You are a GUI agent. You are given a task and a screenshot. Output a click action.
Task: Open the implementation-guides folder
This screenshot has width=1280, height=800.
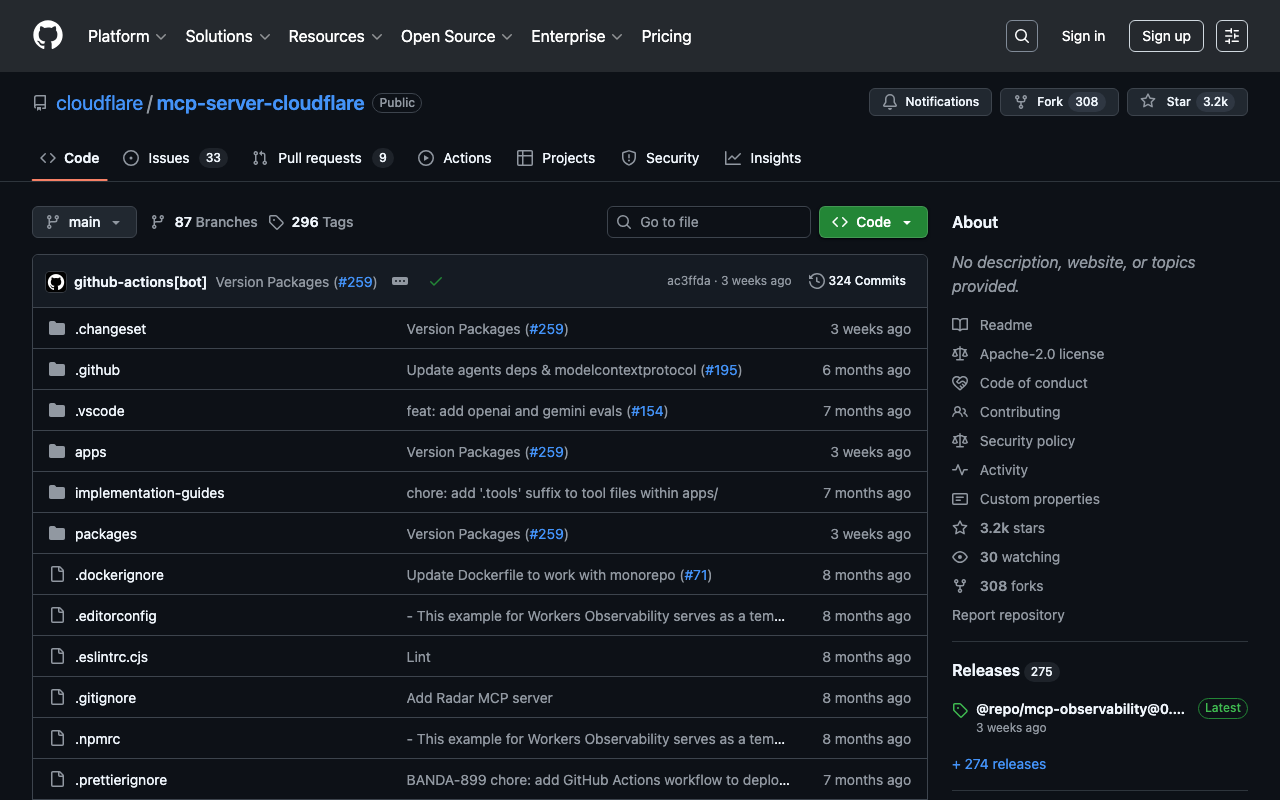click(x=150, y=493)
